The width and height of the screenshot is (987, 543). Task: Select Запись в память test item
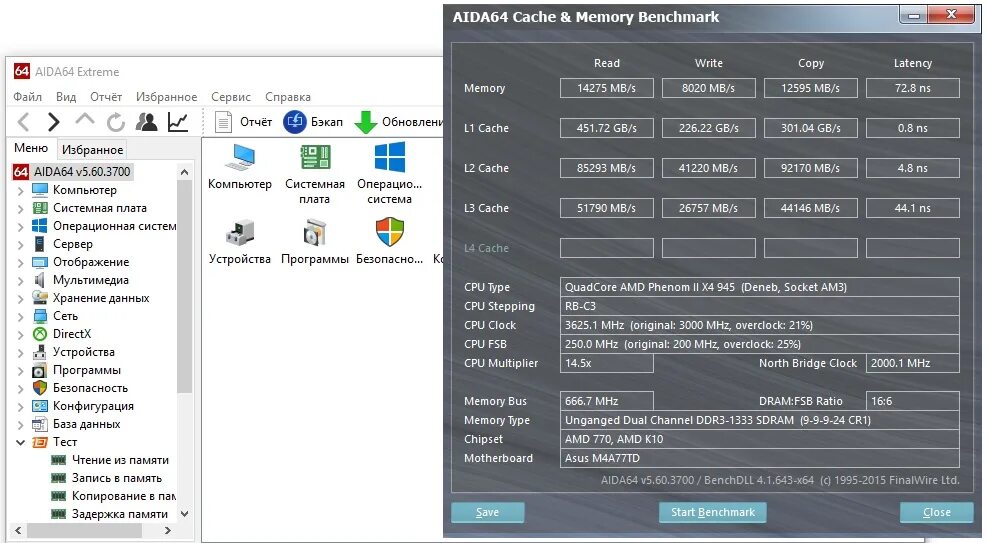[116, 478]
